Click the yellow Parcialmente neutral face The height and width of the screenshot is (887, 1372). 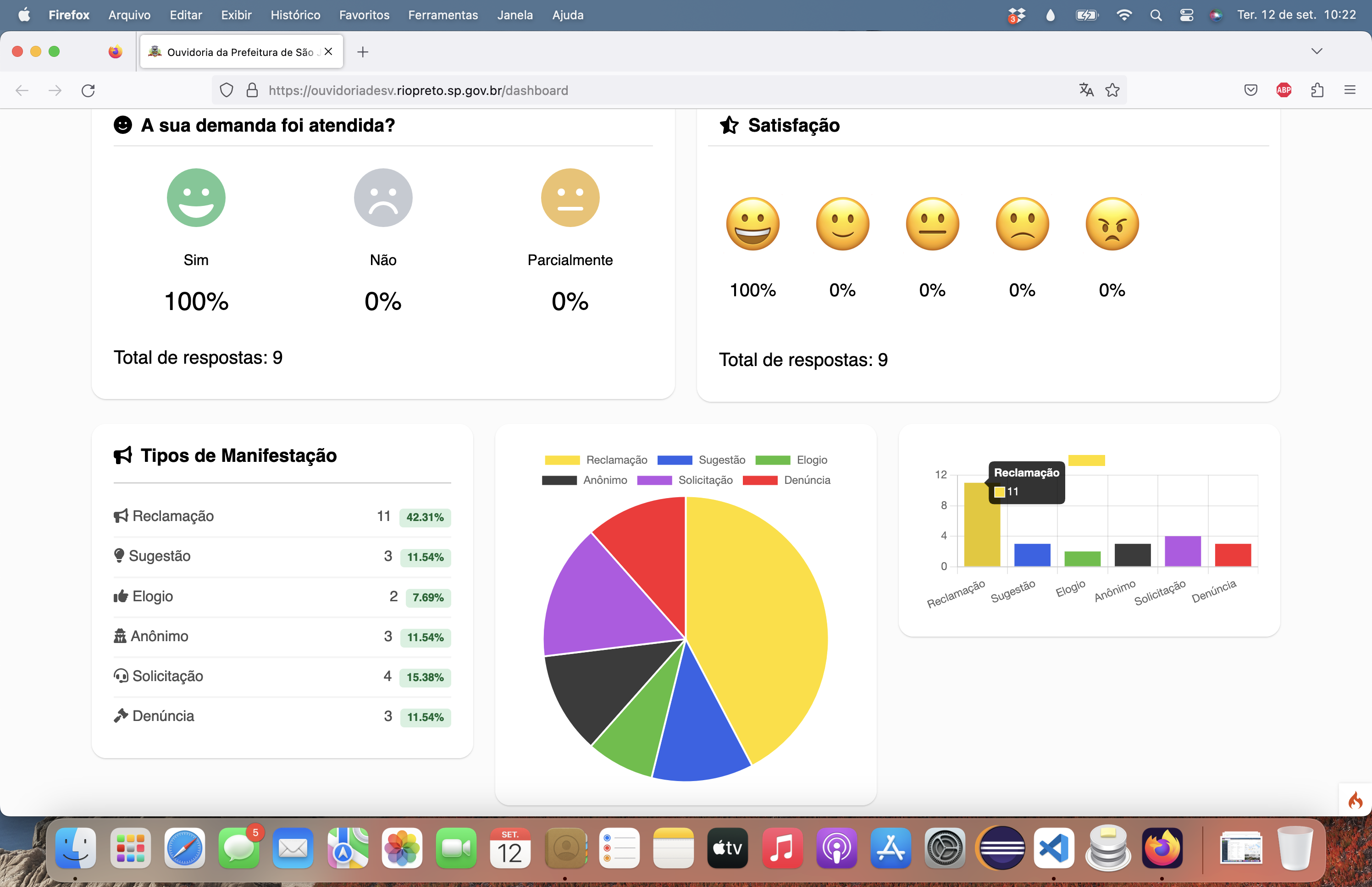point(570,198)
